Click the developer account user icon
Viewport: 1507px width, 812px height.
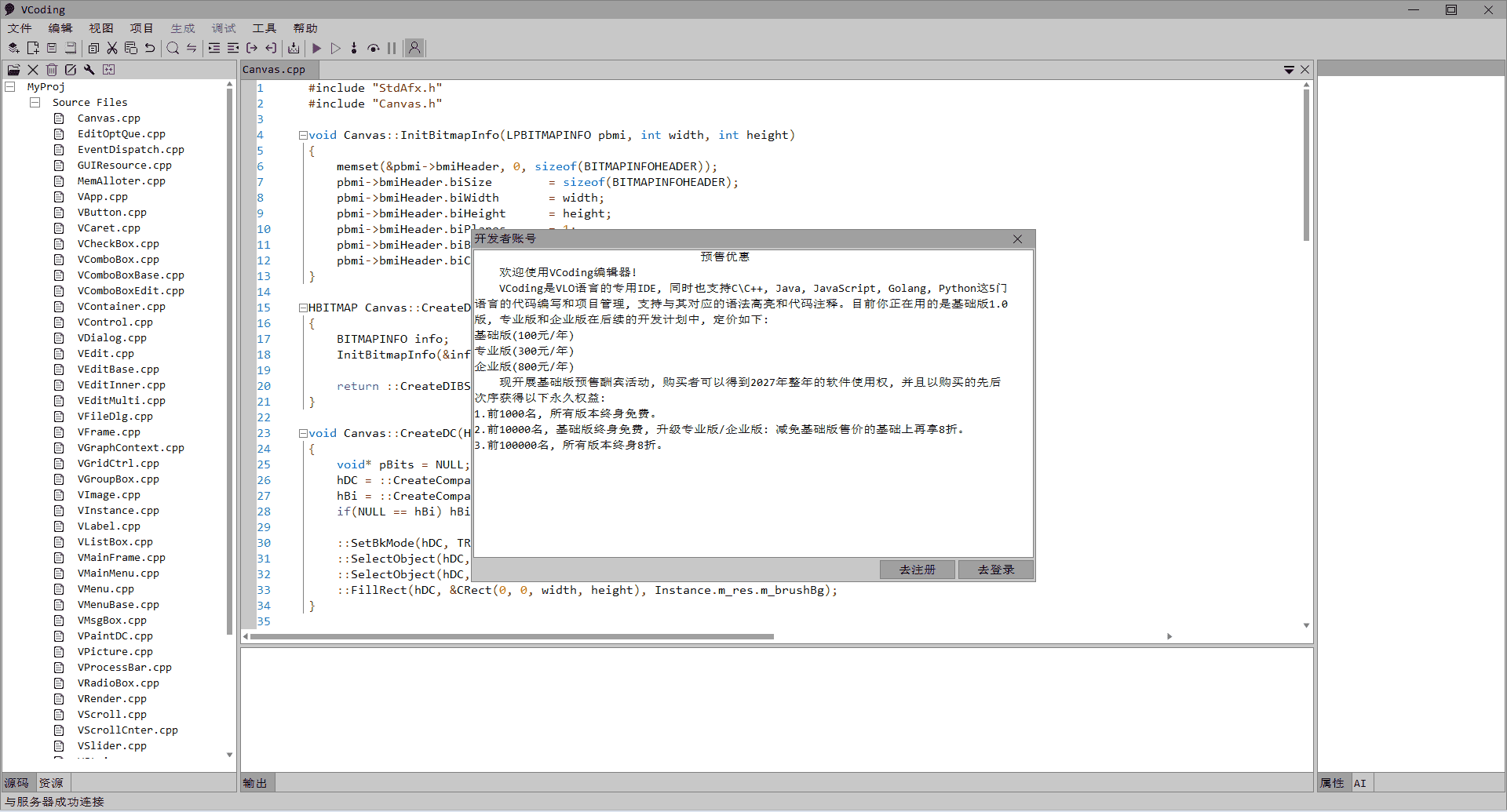(x=414, y=48)
